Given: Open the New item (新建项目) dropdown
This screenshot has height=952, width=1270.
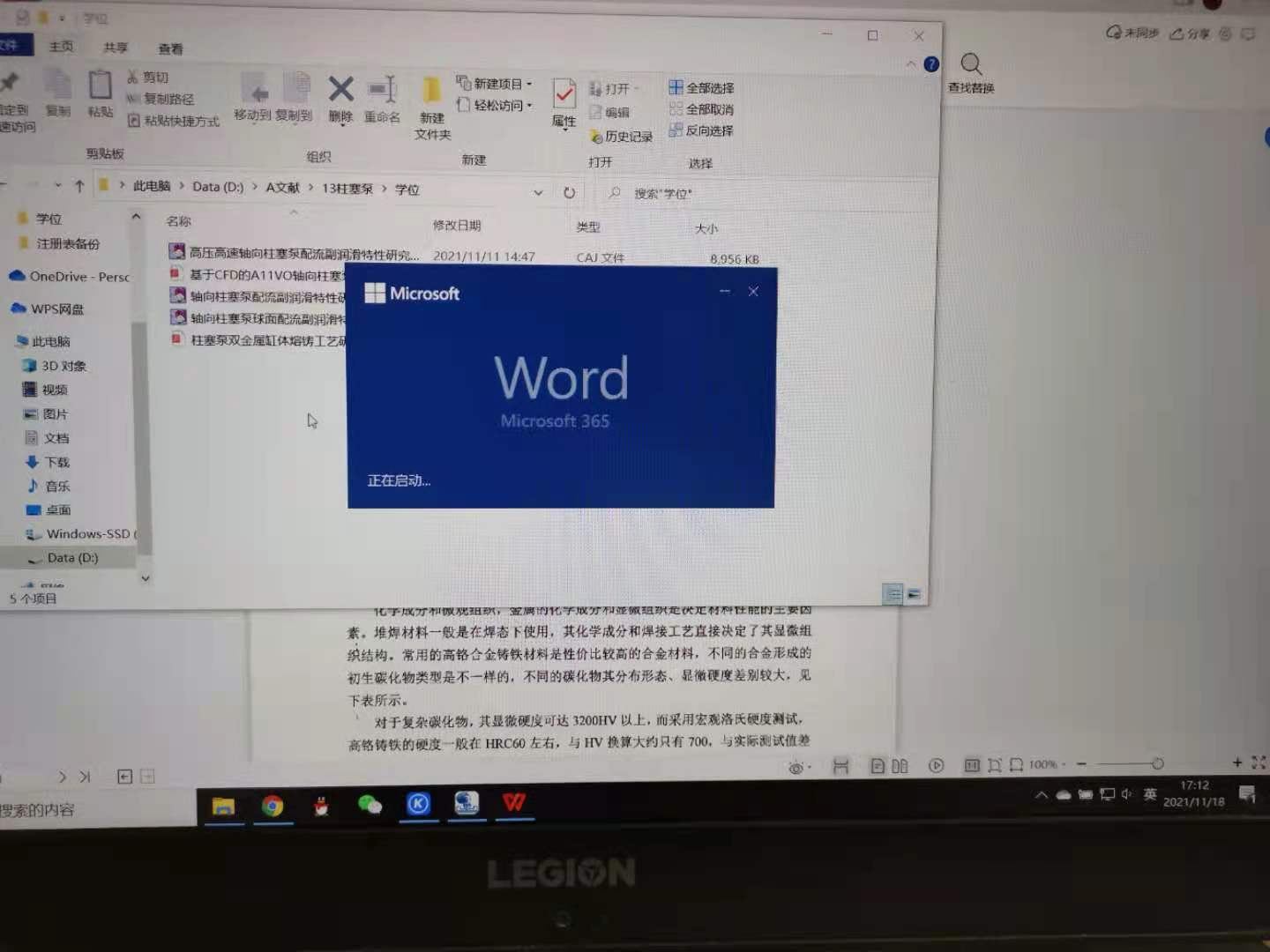Looking at the screenshot, I should 494,83.
